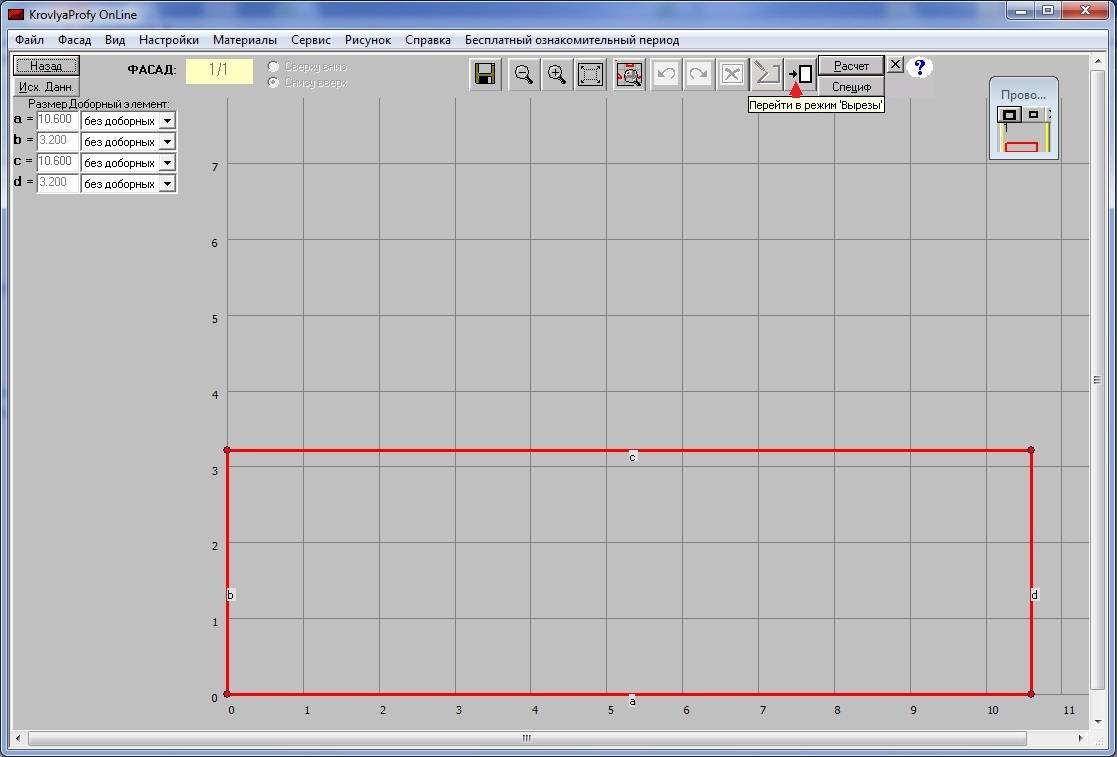Open the add-on element dropdown for side d

coord(167,184)
